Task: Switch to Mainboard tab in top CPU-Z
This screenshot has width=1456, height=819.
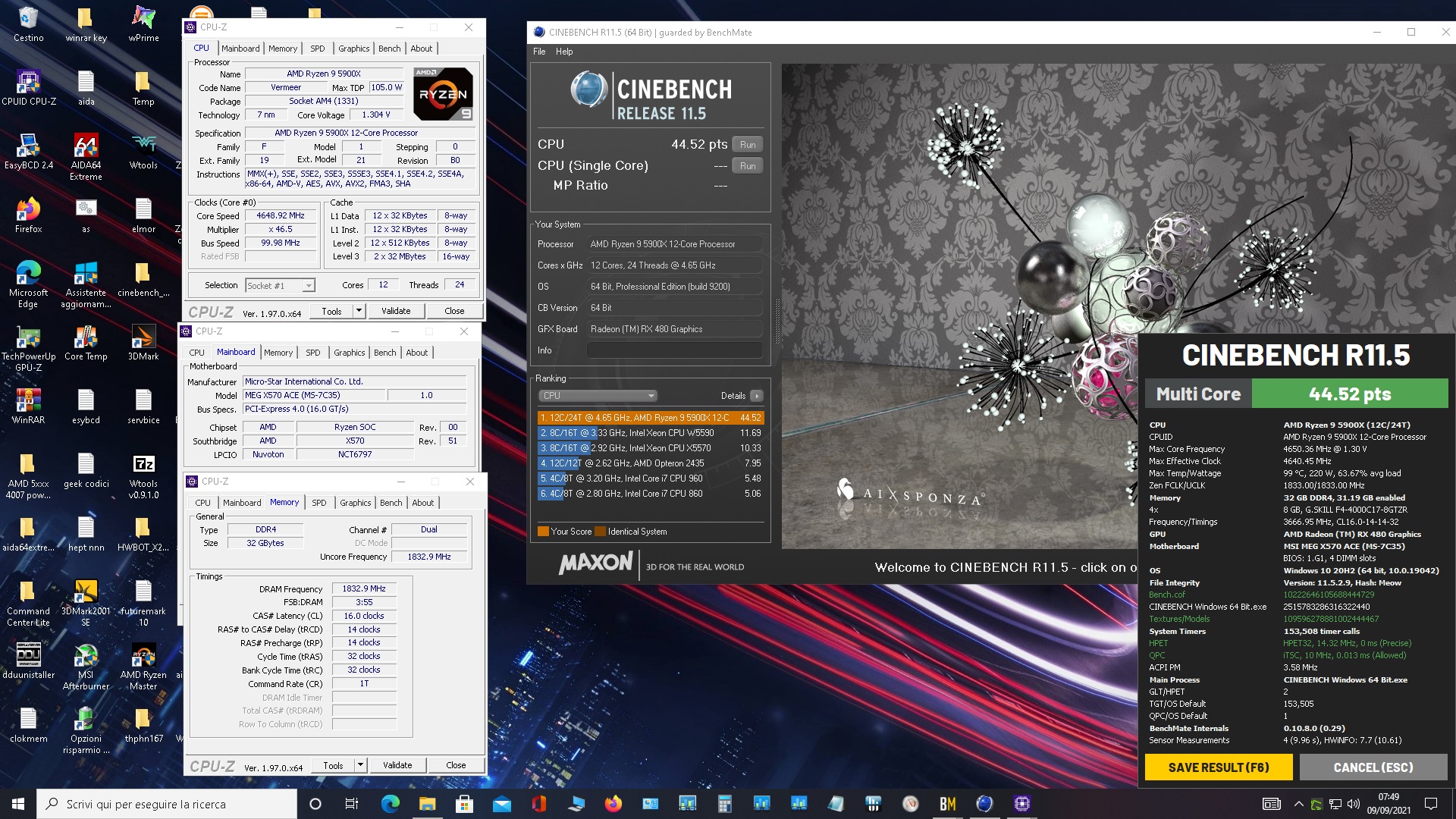Action: point(240,49)
